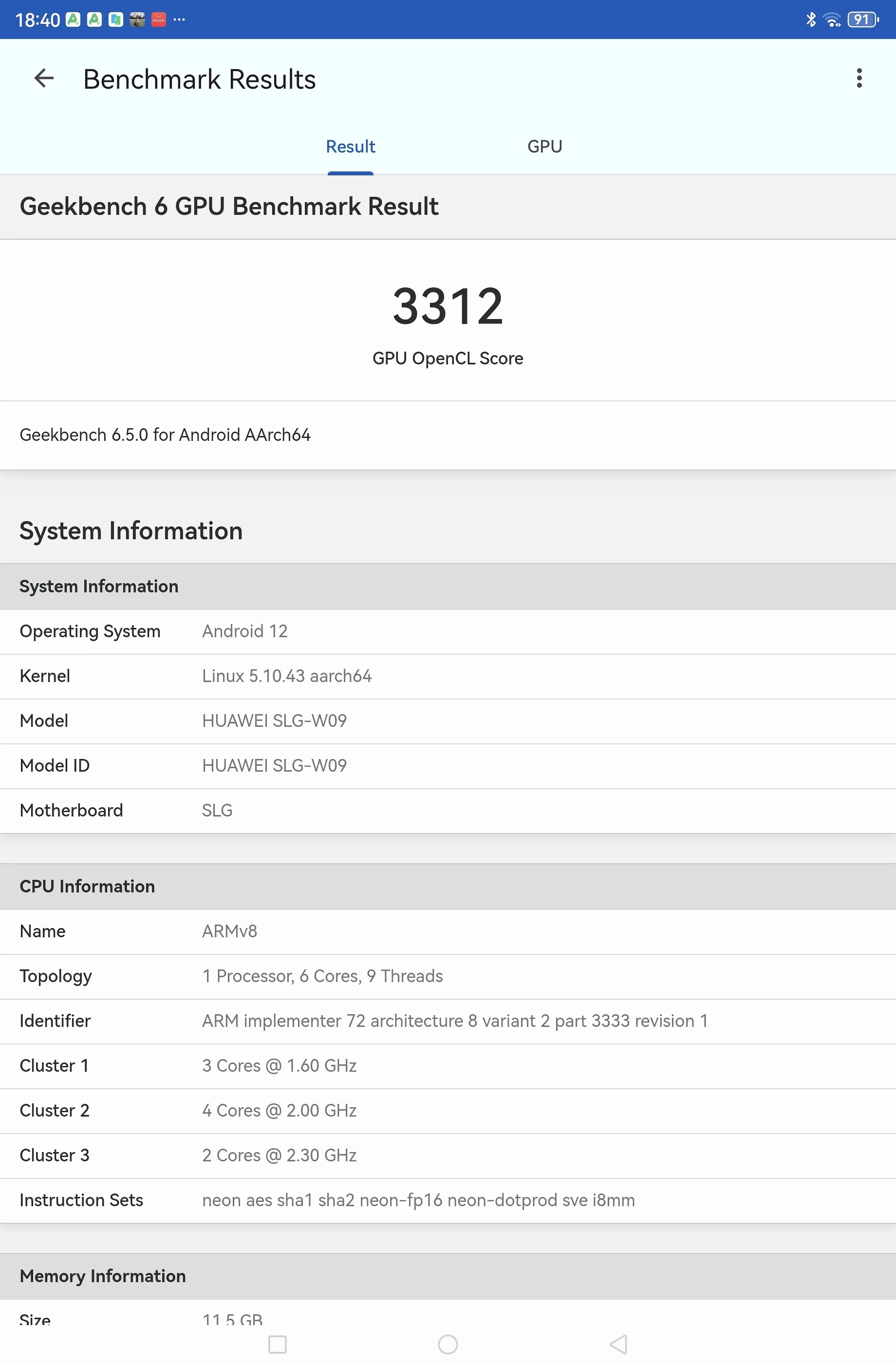Tap the 18:40 clock in status bar

[x=37, y=20]
